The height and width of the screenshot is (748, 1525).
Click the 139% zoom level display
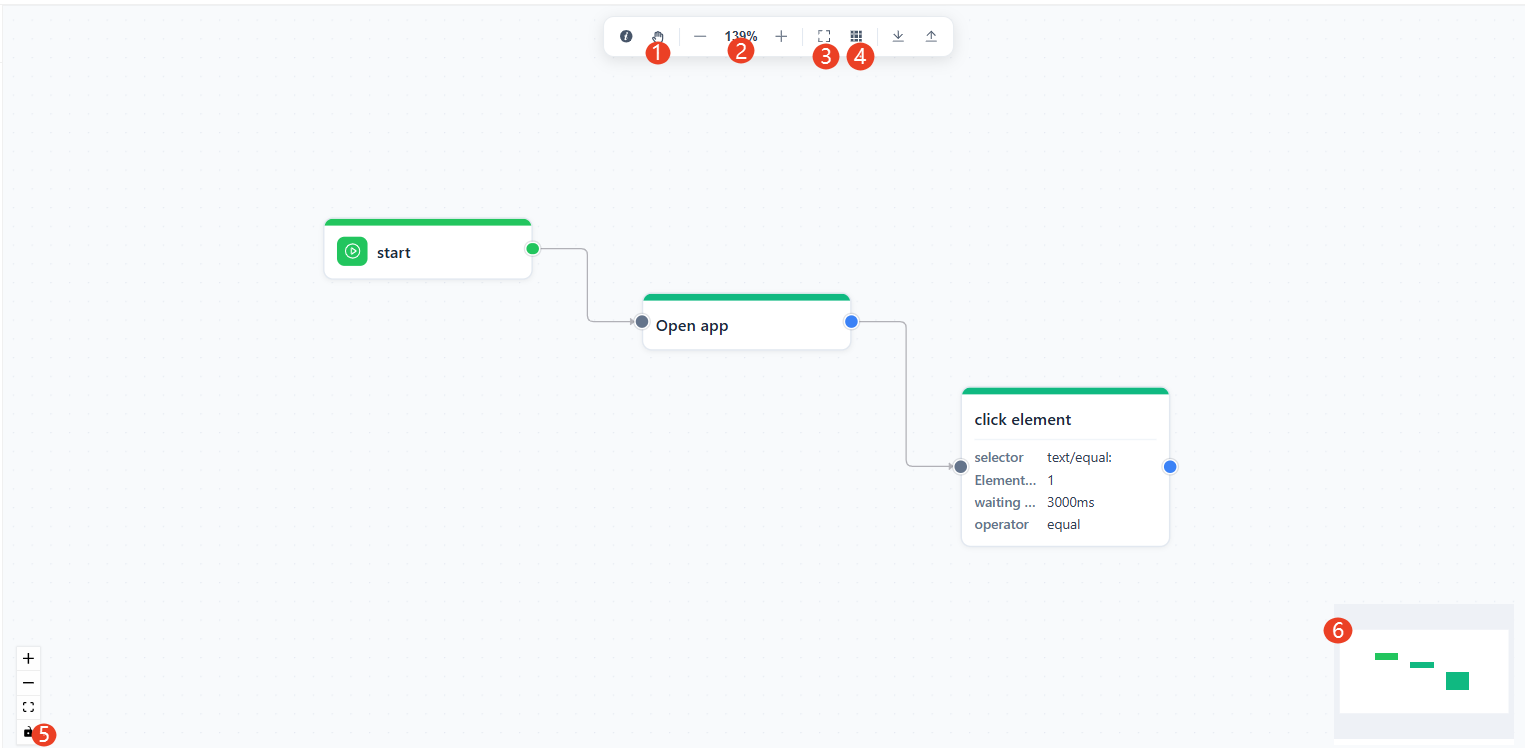pos(741,36)
